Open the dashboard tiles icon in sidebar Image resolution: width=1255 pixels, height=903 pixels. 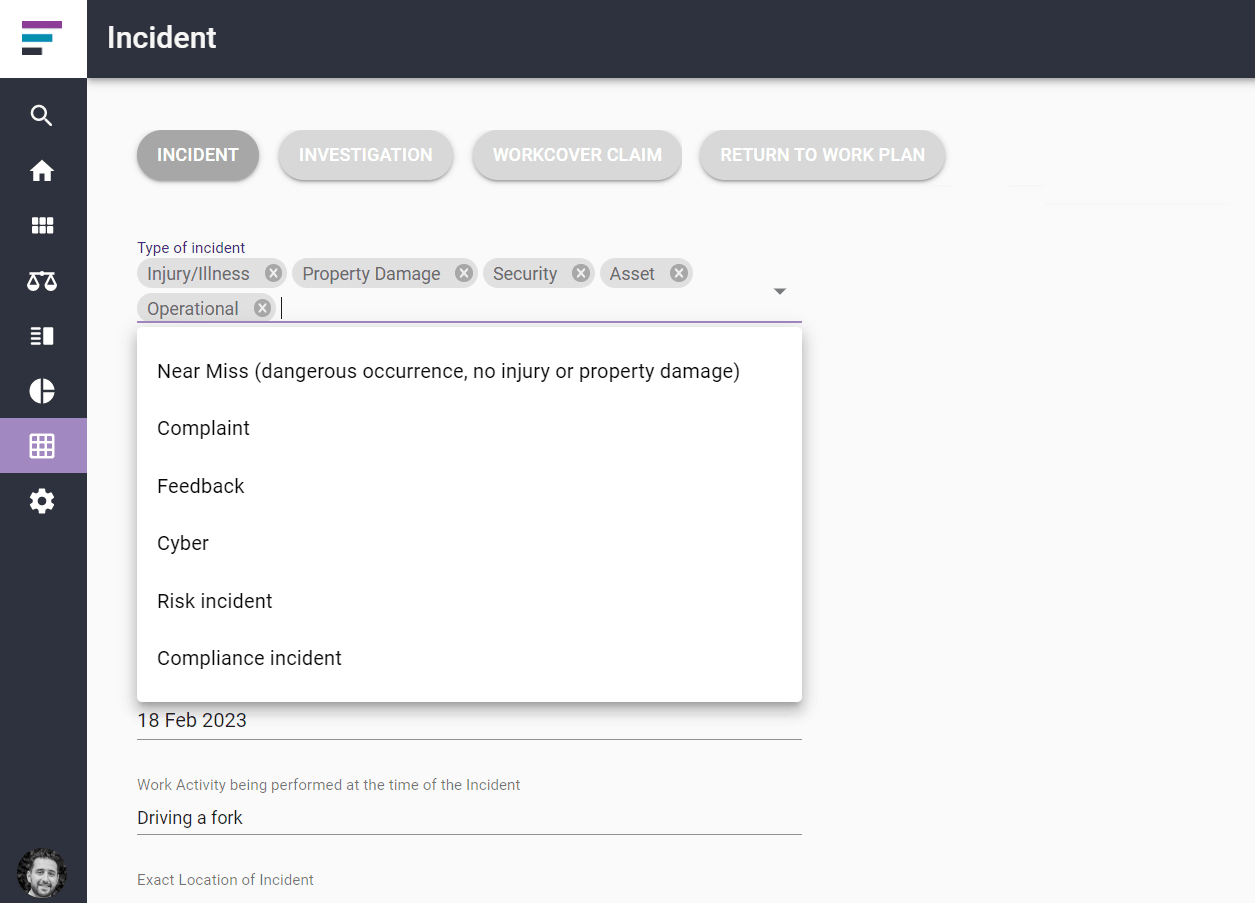41,226
